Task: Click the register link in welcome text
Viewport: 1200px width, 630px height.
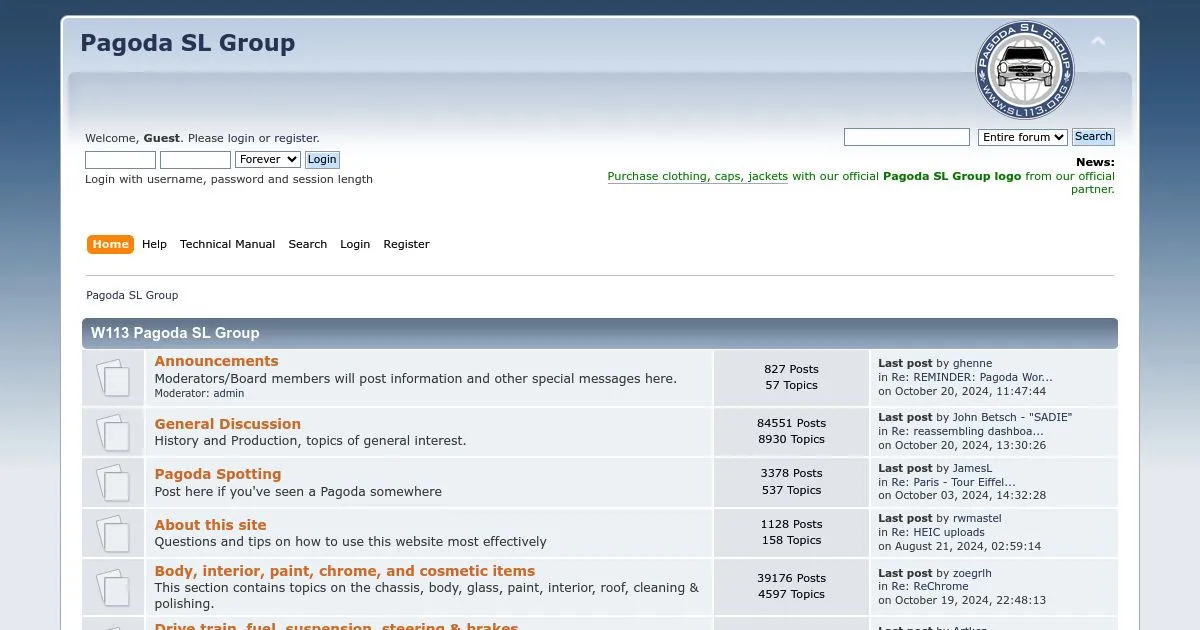Action: [x=296, y=139]
